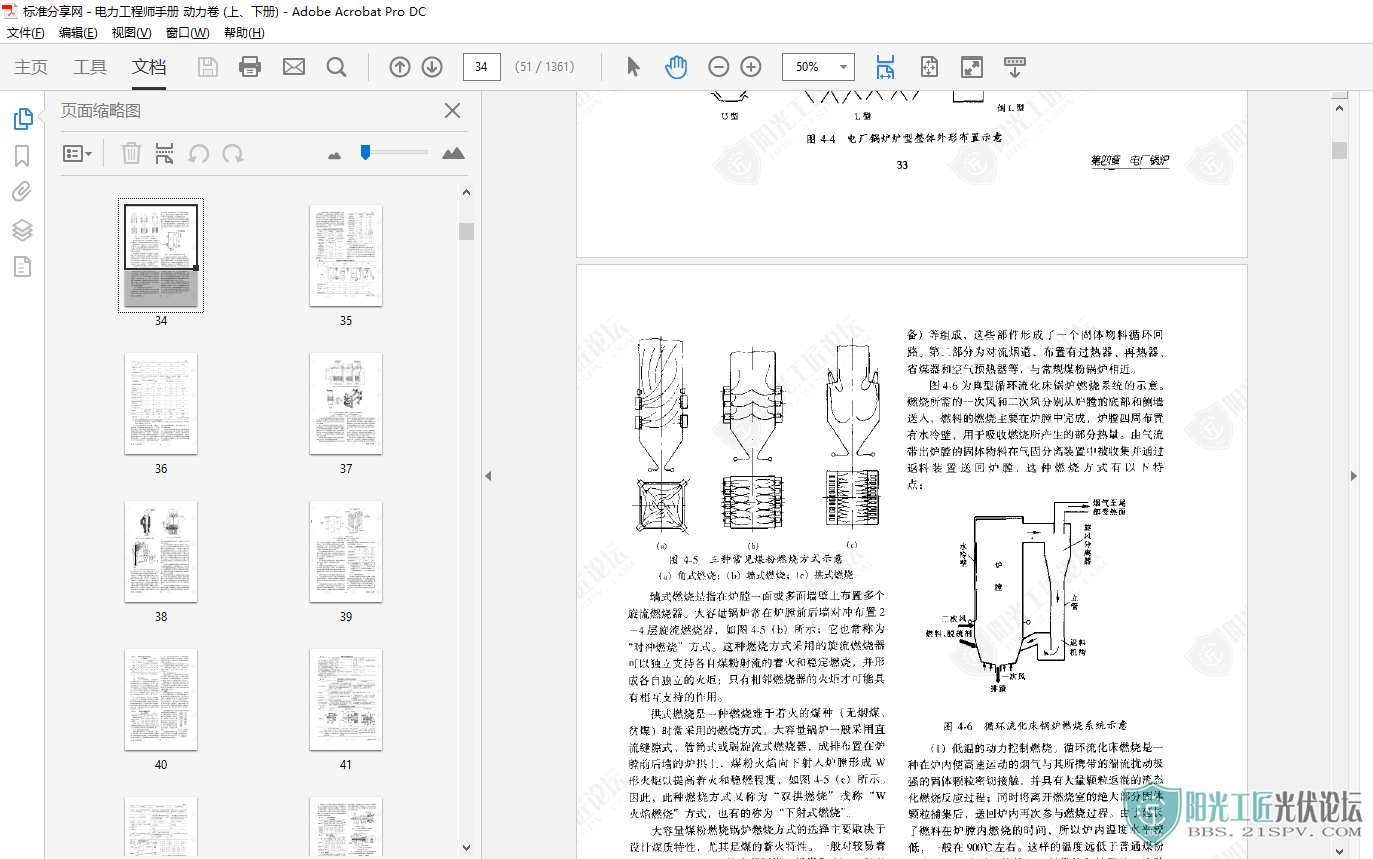Adjust the thumbnail size slider handle
1373x859 pixels.
[366, 152]
